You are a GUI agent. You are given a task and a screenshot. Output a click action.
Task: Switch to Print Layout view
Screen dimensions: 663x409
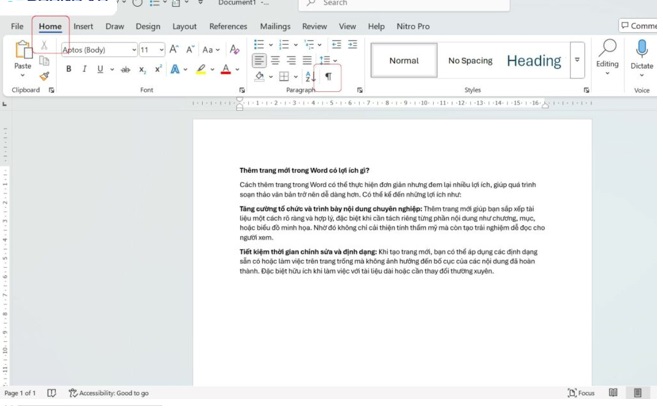pyautogui.click(x=637, y=393)
